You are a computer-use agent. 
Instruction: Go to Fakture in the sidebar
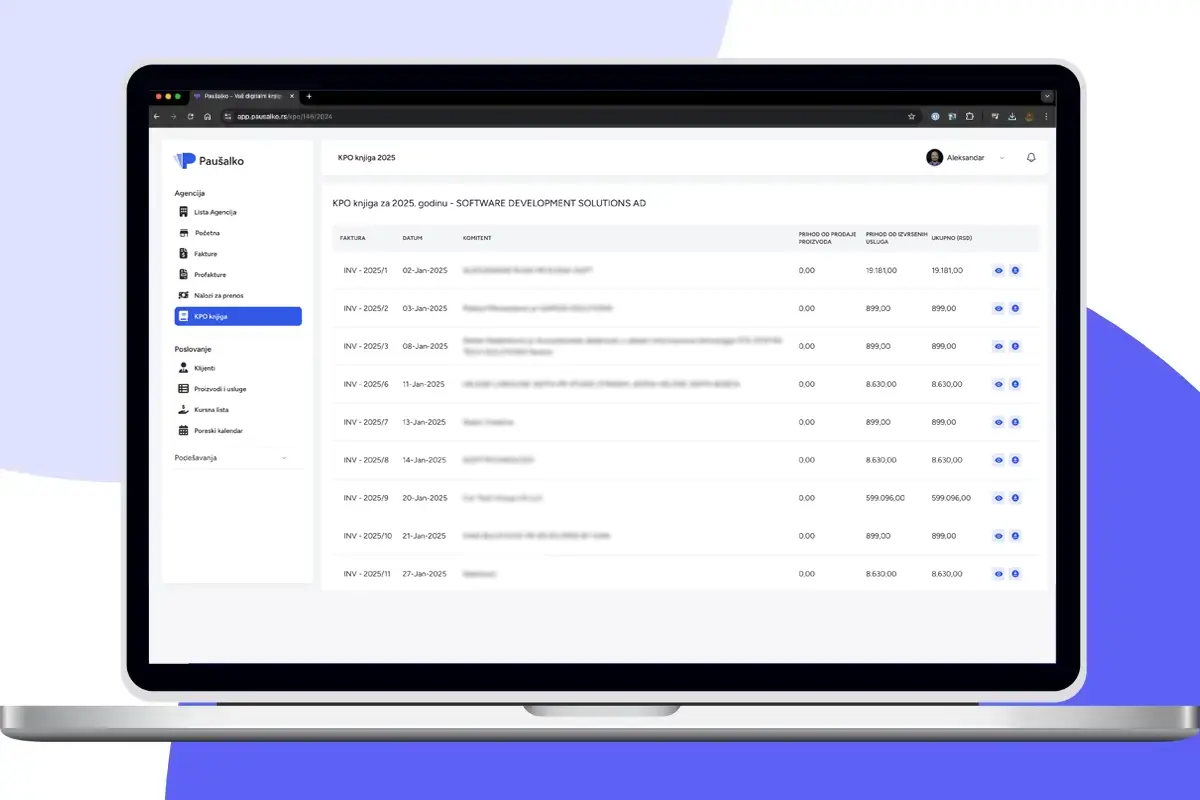coord(205,254)
